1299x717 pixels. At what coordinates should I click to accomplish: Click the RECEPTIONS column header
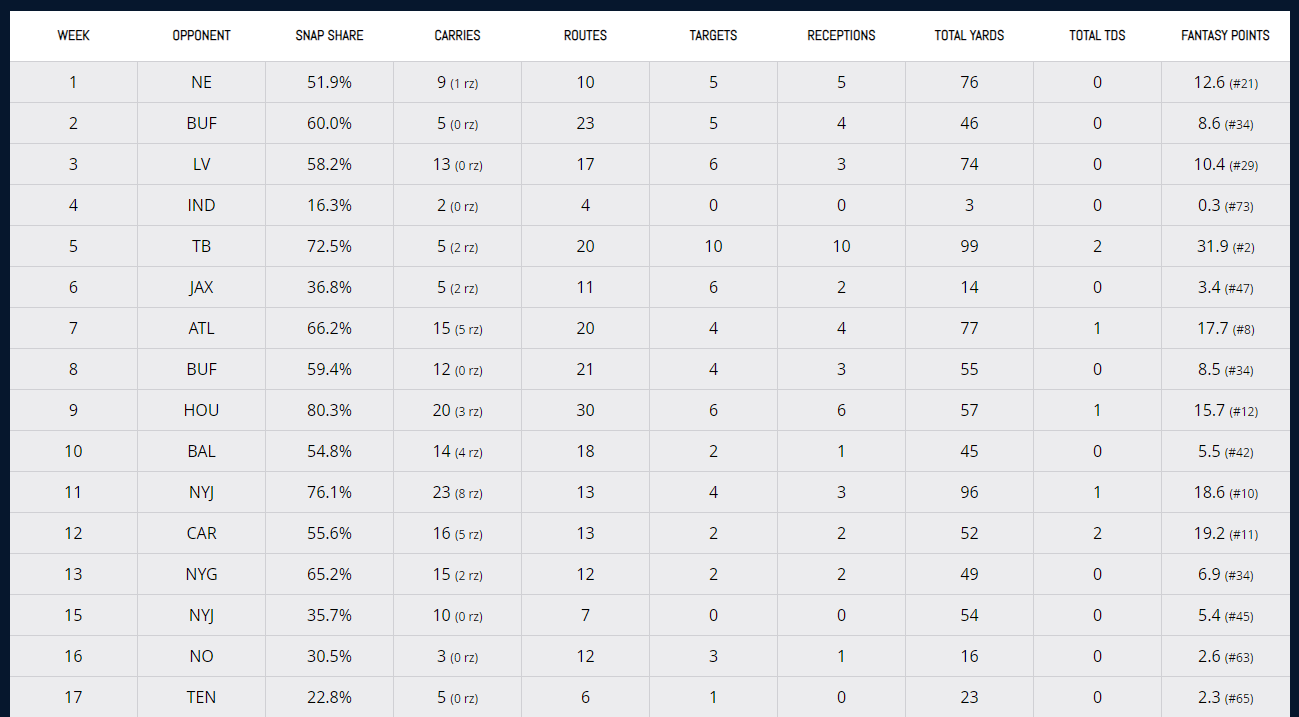(x=841, y=35)
